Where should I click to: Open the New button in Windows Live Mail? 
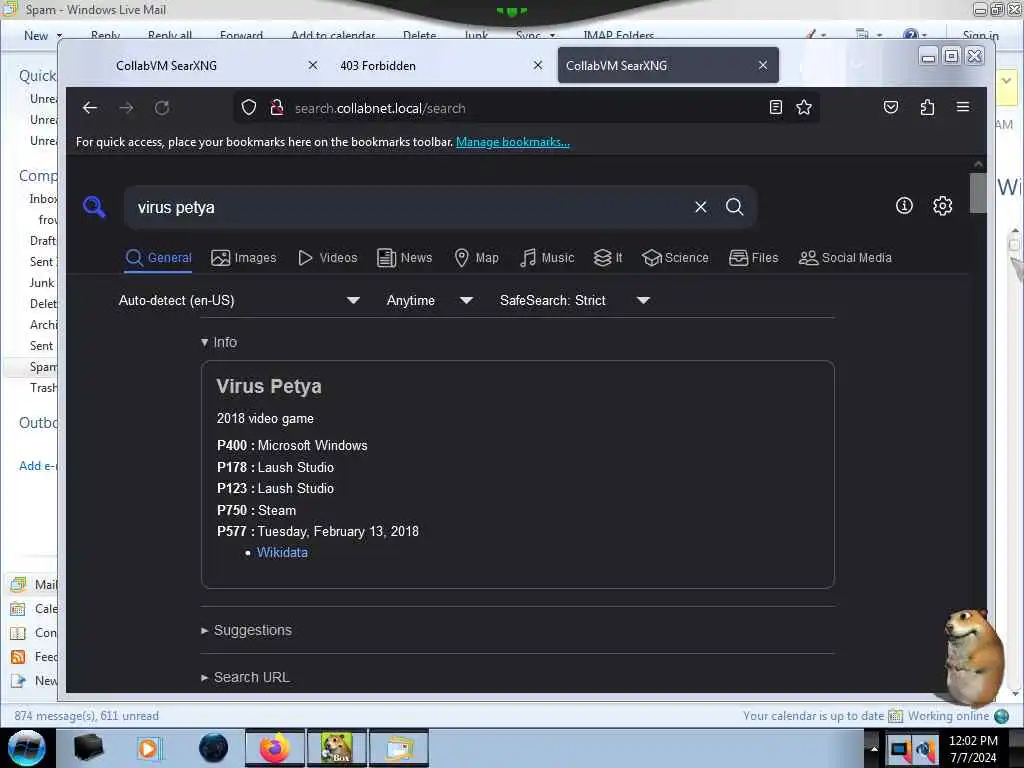click(36, 36)
